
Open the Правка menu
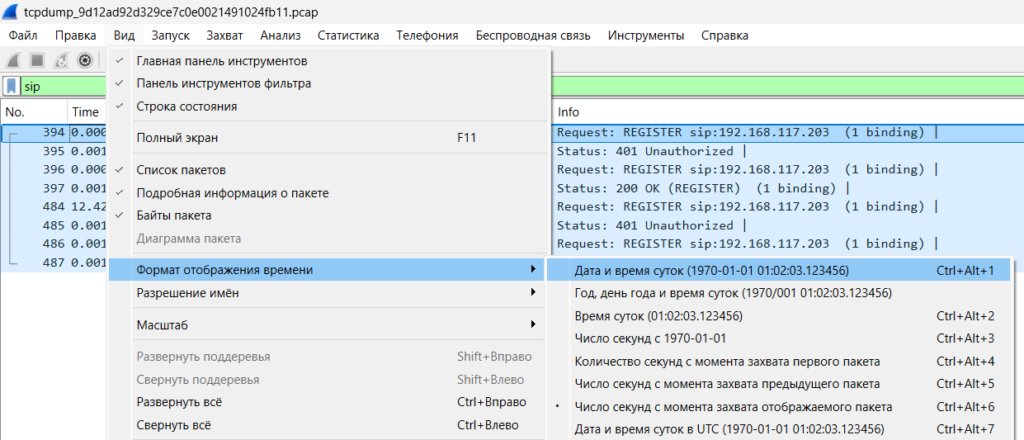click(x=76, y=36)
